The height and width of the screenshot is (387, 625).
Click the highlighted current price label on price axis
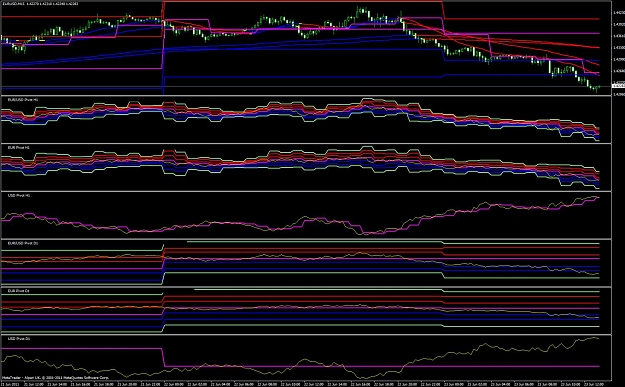pyautogui.click(x=618, y=86)
